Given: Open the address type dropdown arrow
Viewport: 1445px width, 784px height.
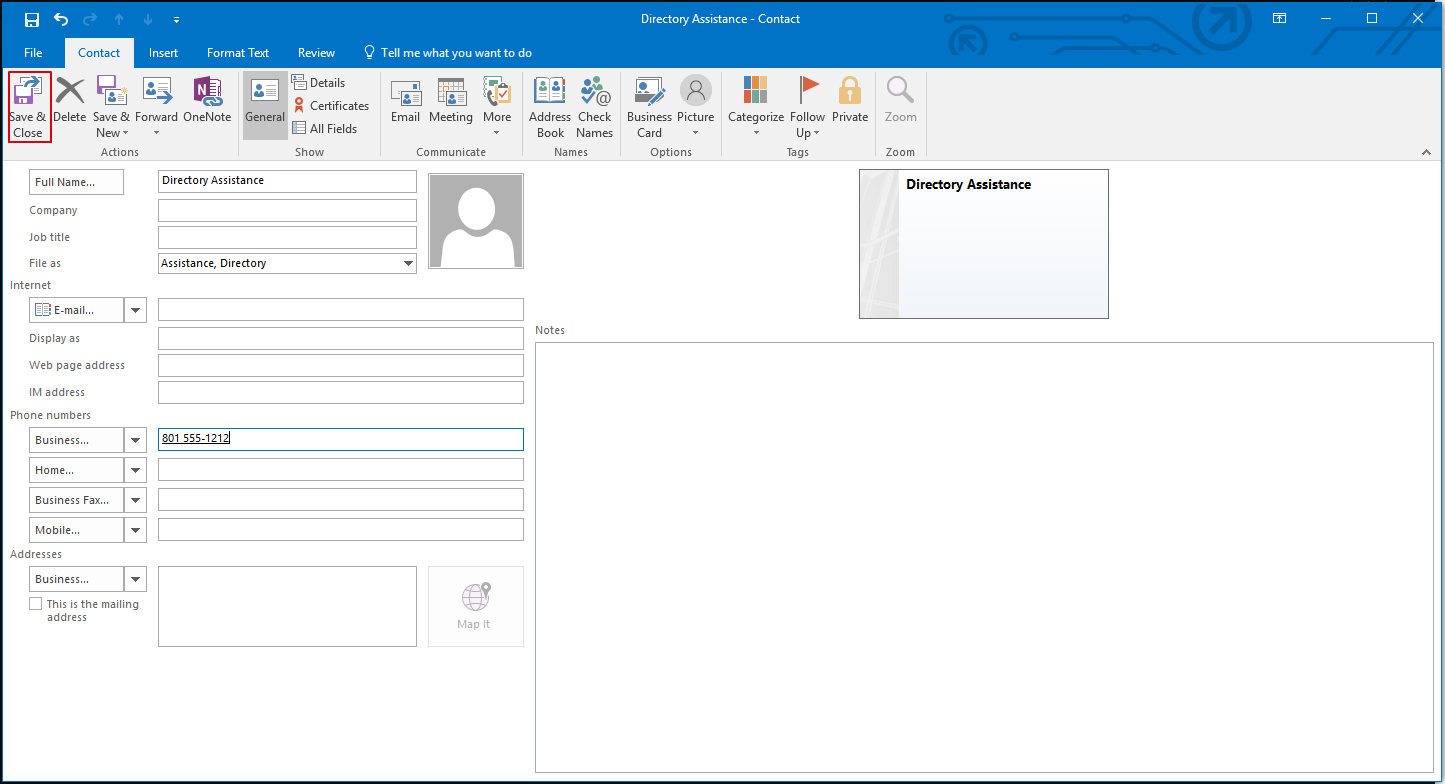Looking at the screenshot, I should click(x=135, y=579).
